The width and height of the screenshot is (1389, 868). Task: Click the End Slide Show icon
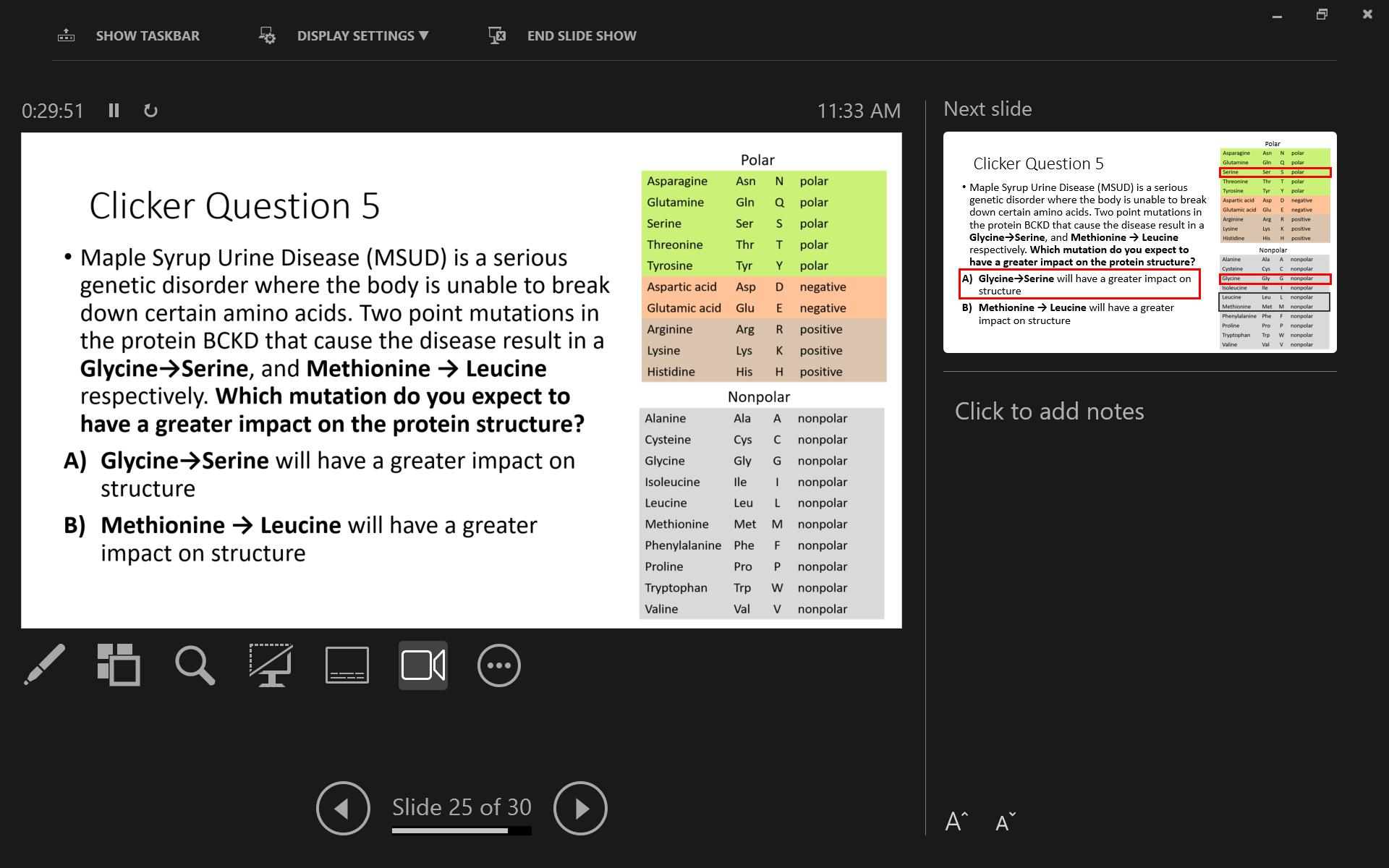point(497,35)
